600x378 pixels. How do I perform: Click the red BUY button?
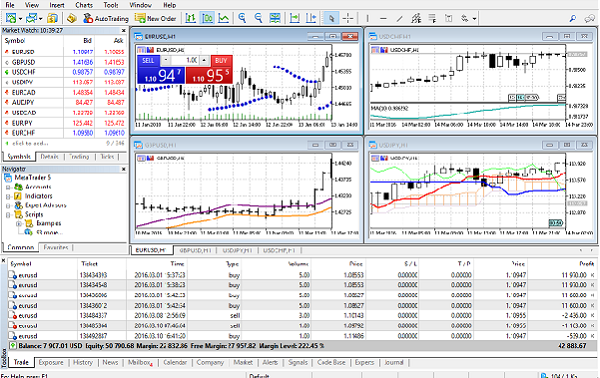[x=222, y=60]
